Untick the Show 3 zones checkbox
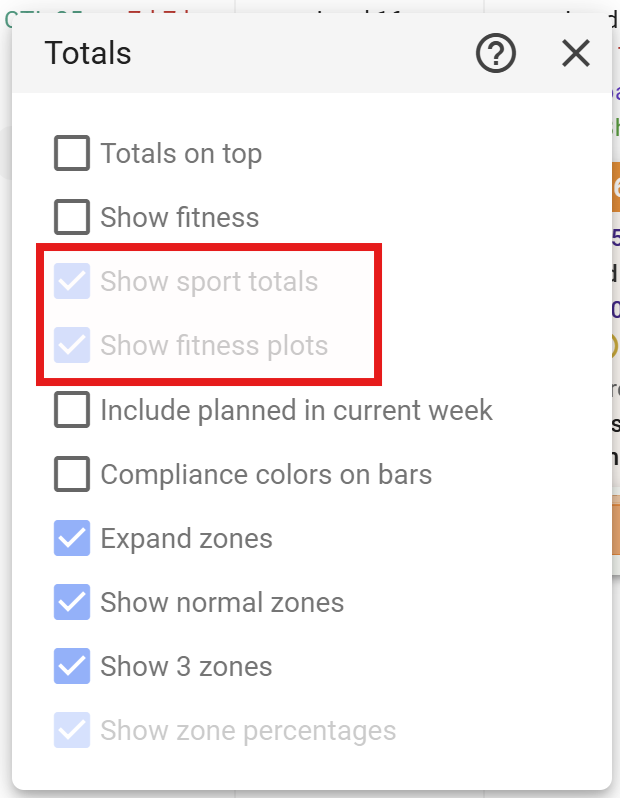Viewport: 620px width, 798px height. (x=72, y=666)
